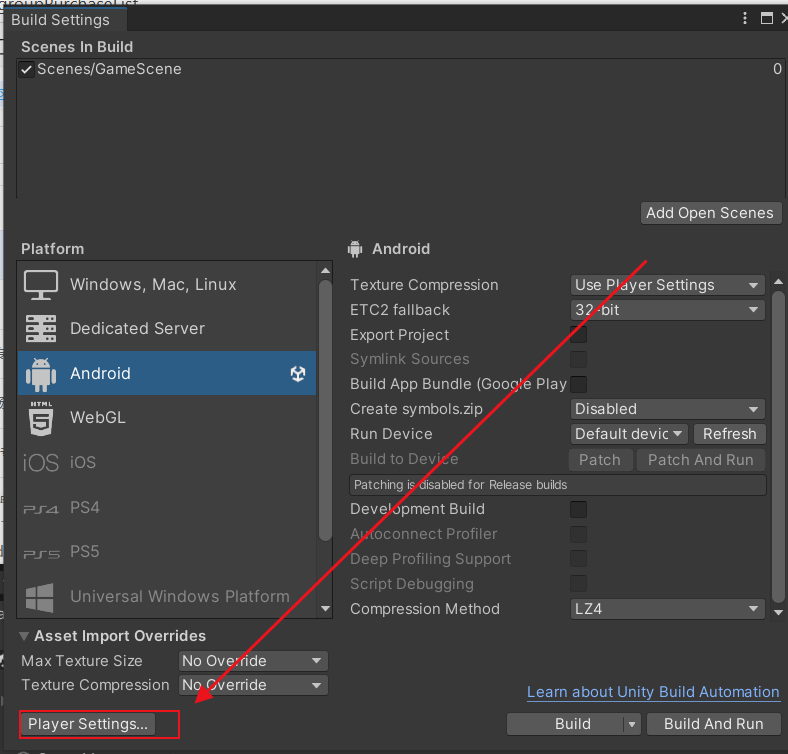
Task: Uncheck the Scenes/GameScene checkbox
Action: click(x=26, y=69)
